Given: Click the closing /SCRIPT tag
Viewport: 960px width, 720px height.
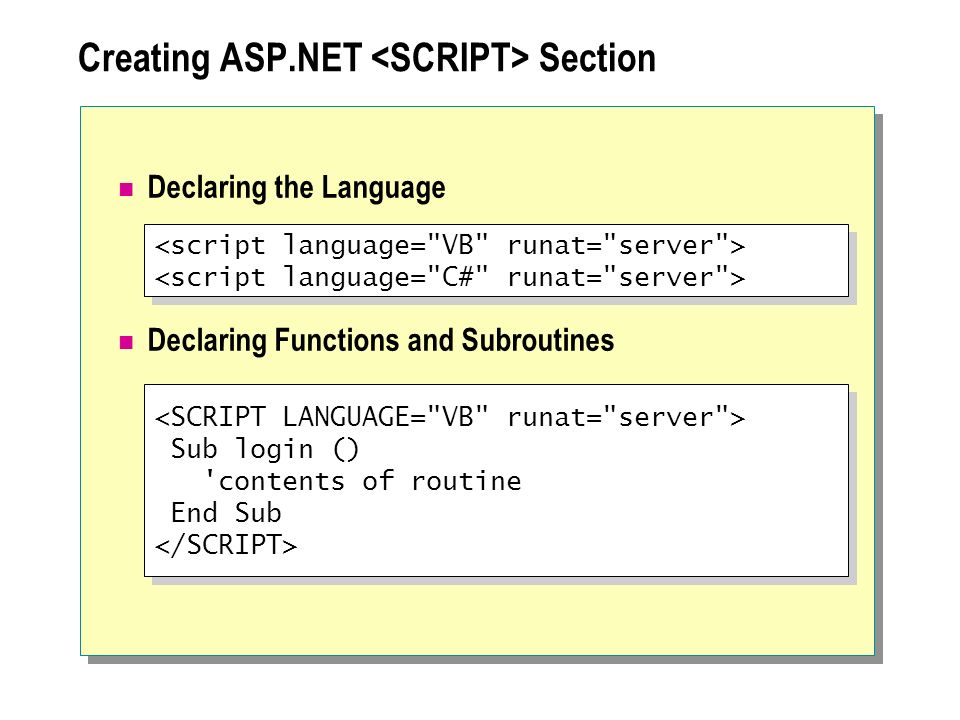Looking at the screenshot, I should [226, 545].
